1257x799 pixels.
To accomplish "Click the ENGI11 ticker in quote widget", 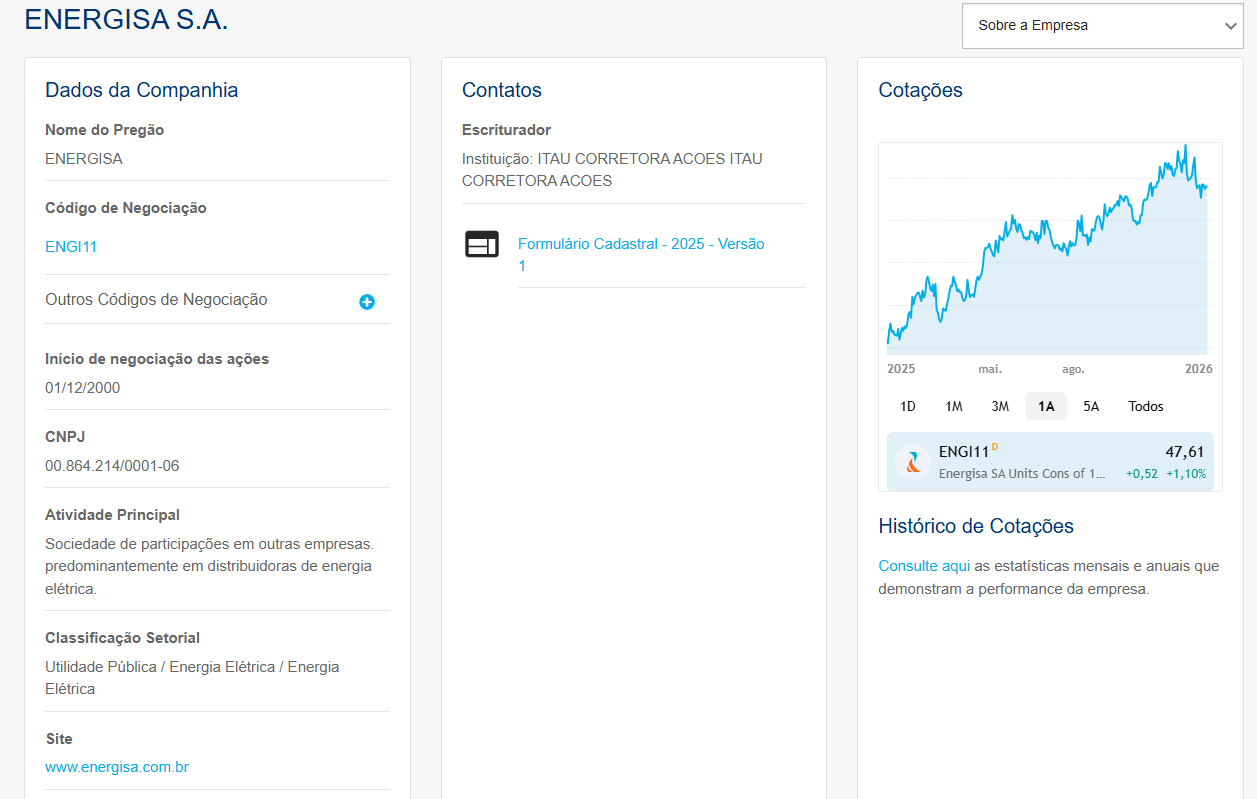I will [x=964, y=452].
